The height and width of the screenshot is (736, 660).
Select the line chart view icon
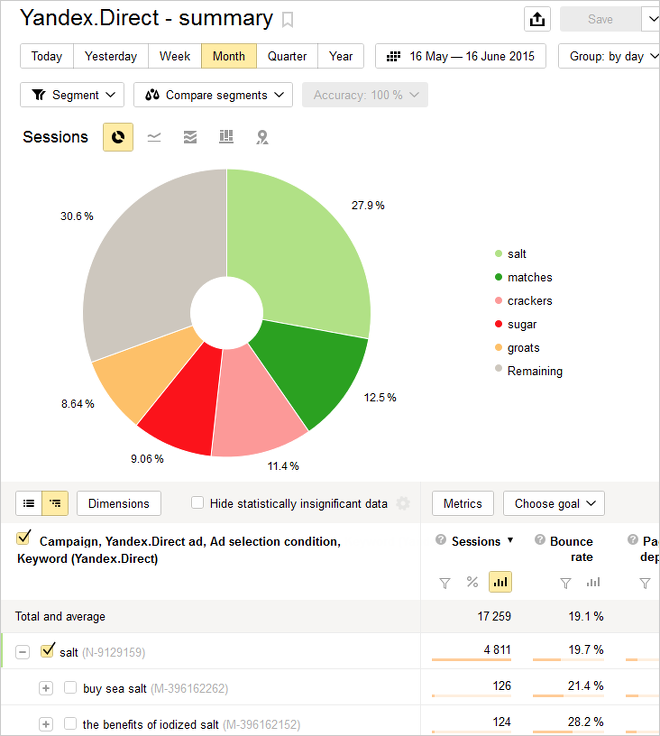(x=154, y=137)
